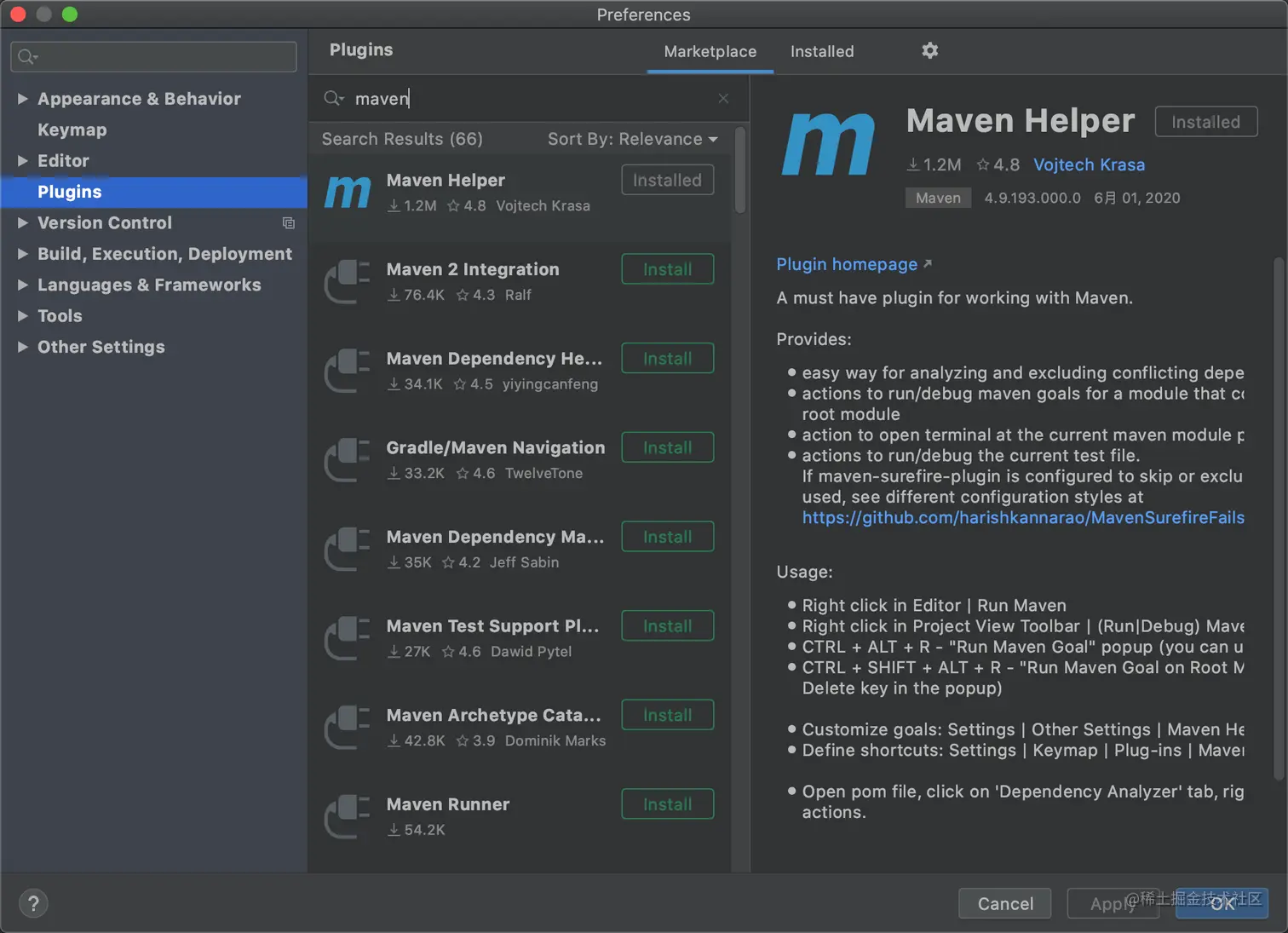
Task: Click the Maven Test Support plugin icon
Action: pyautogui.click(x=348, y=639)
